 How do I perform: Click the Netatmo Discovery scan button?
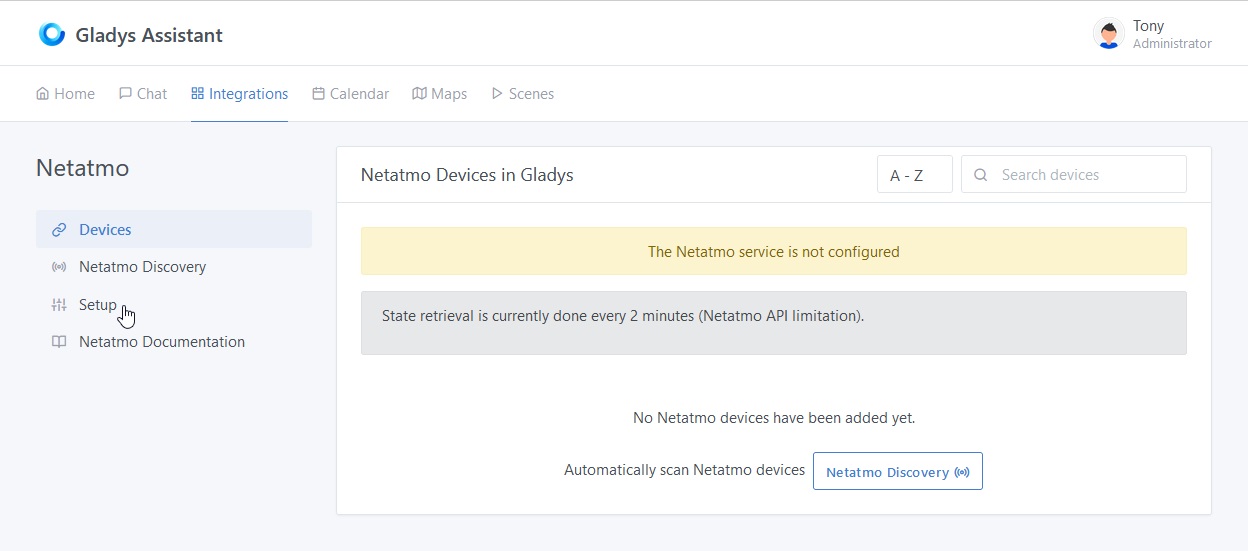point(898,471)
